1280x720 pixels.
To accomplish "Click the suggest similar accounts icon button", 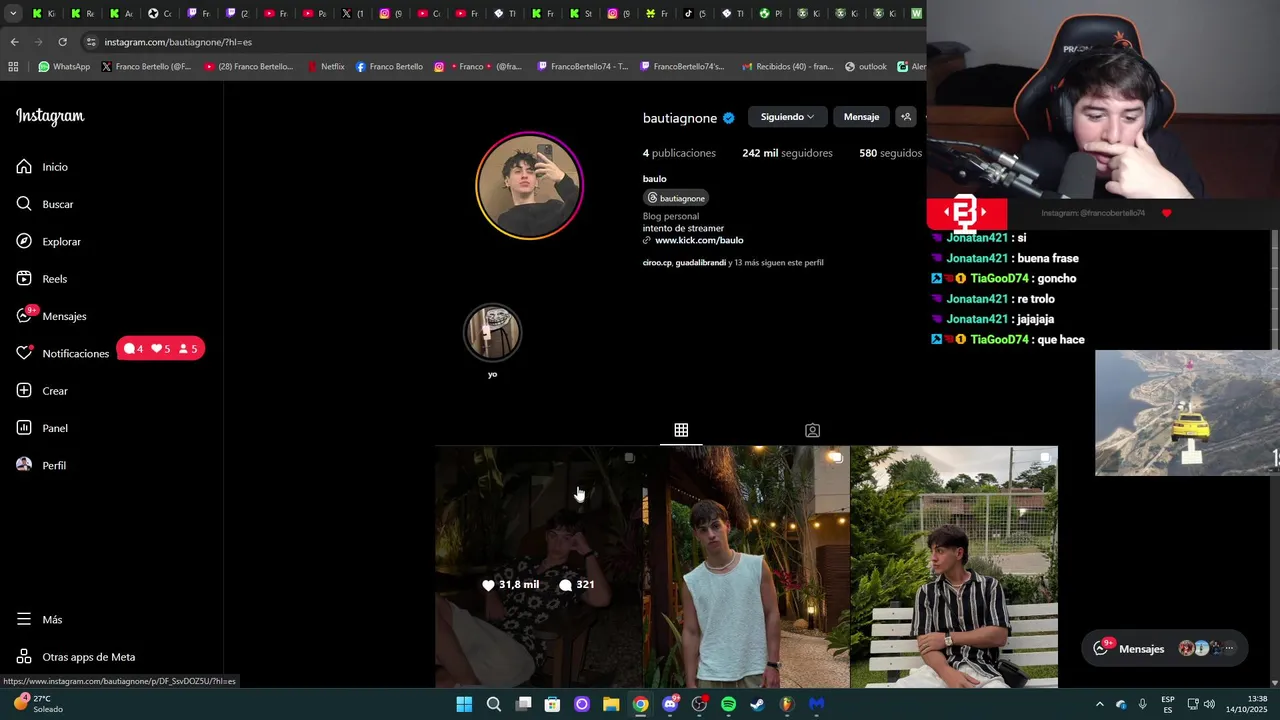I will click(906, 117).
